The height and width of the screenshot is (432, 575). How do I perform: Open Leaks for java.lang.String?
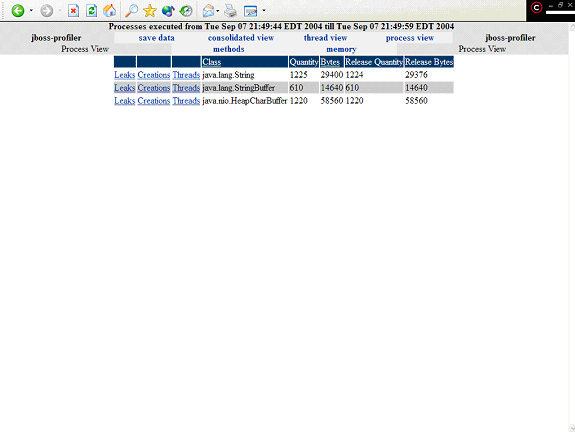[125, 75]
